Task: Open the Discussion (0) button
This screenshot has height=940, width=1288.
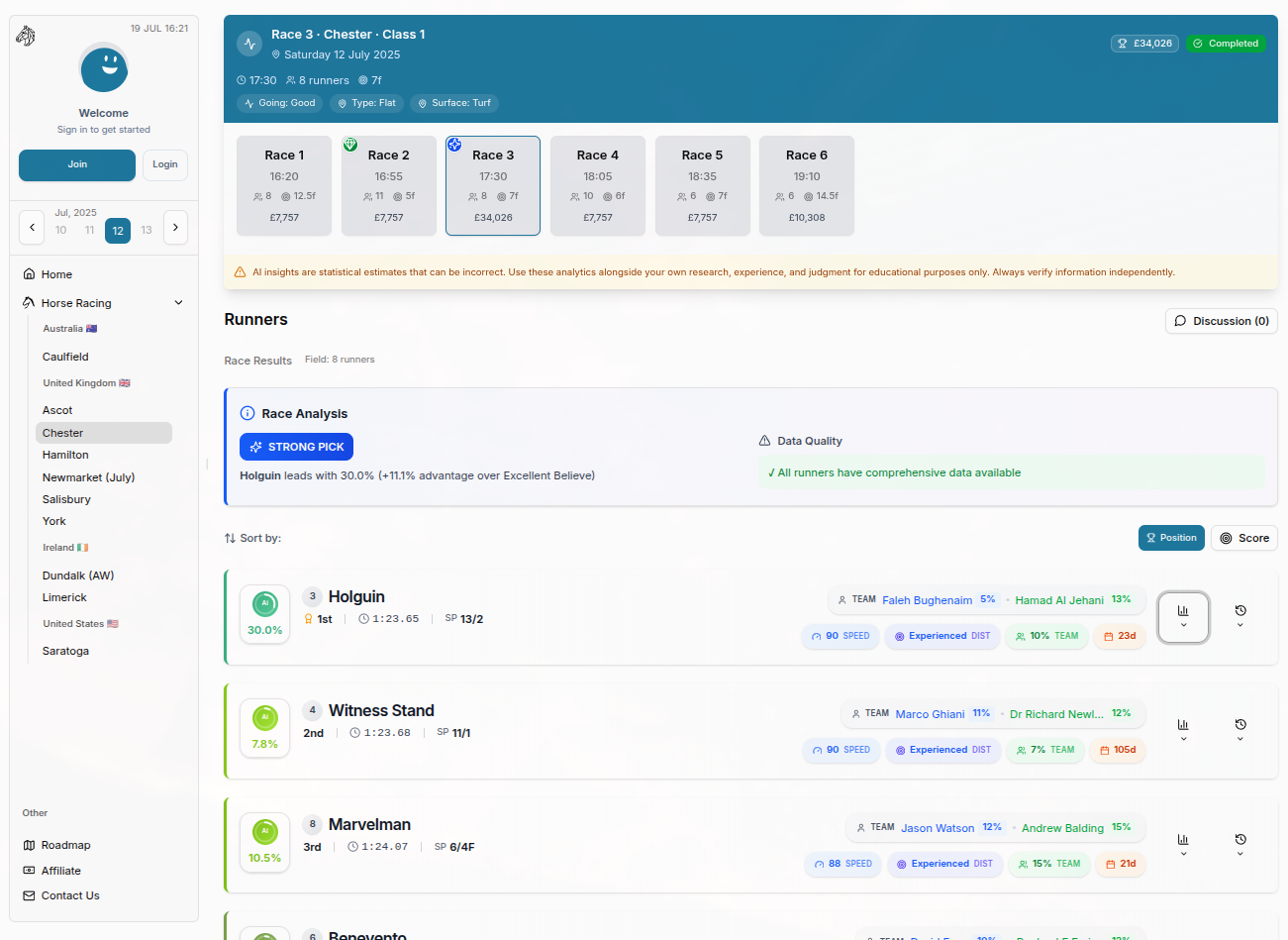Action: (x=1222, y=321)
